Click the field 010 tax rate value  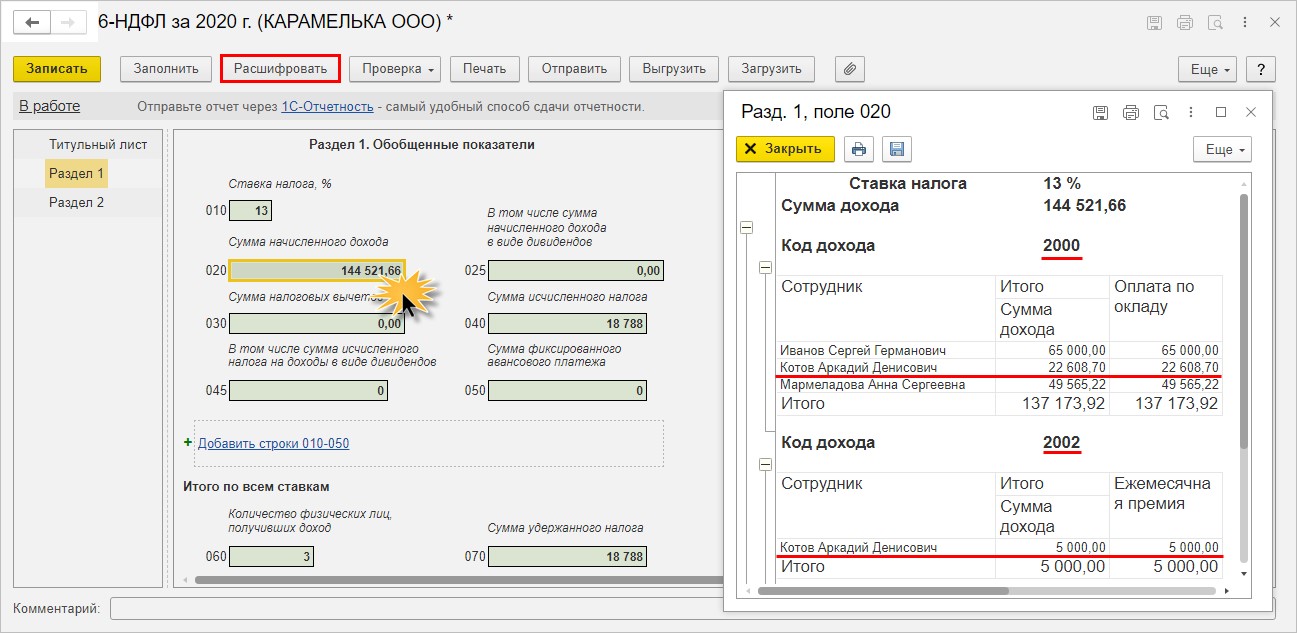[x=250, y=211]
